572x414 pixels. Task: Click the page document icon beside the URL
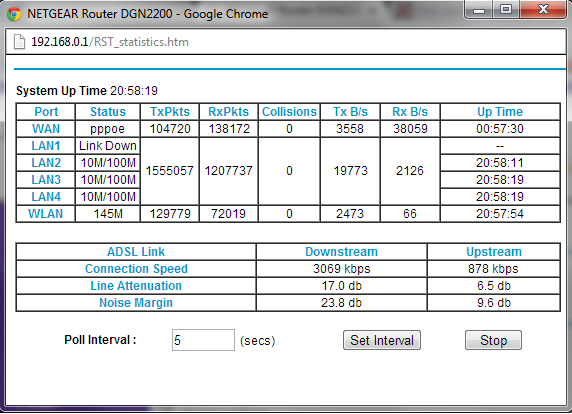(19, 42)
